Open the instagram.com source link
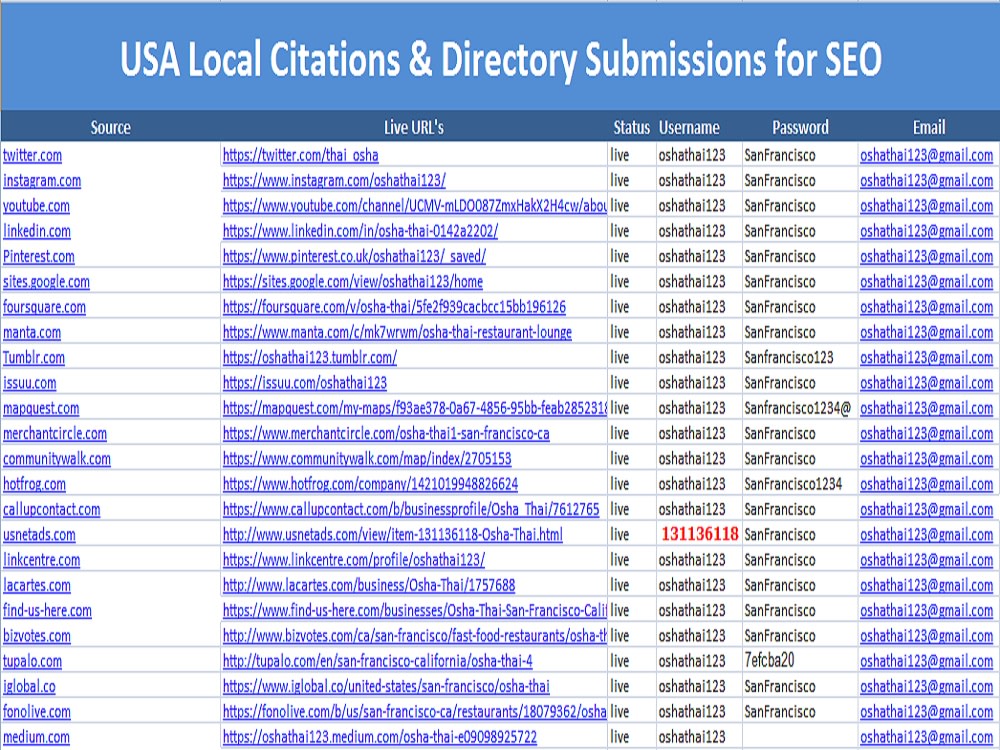 [x=42, y=180]
